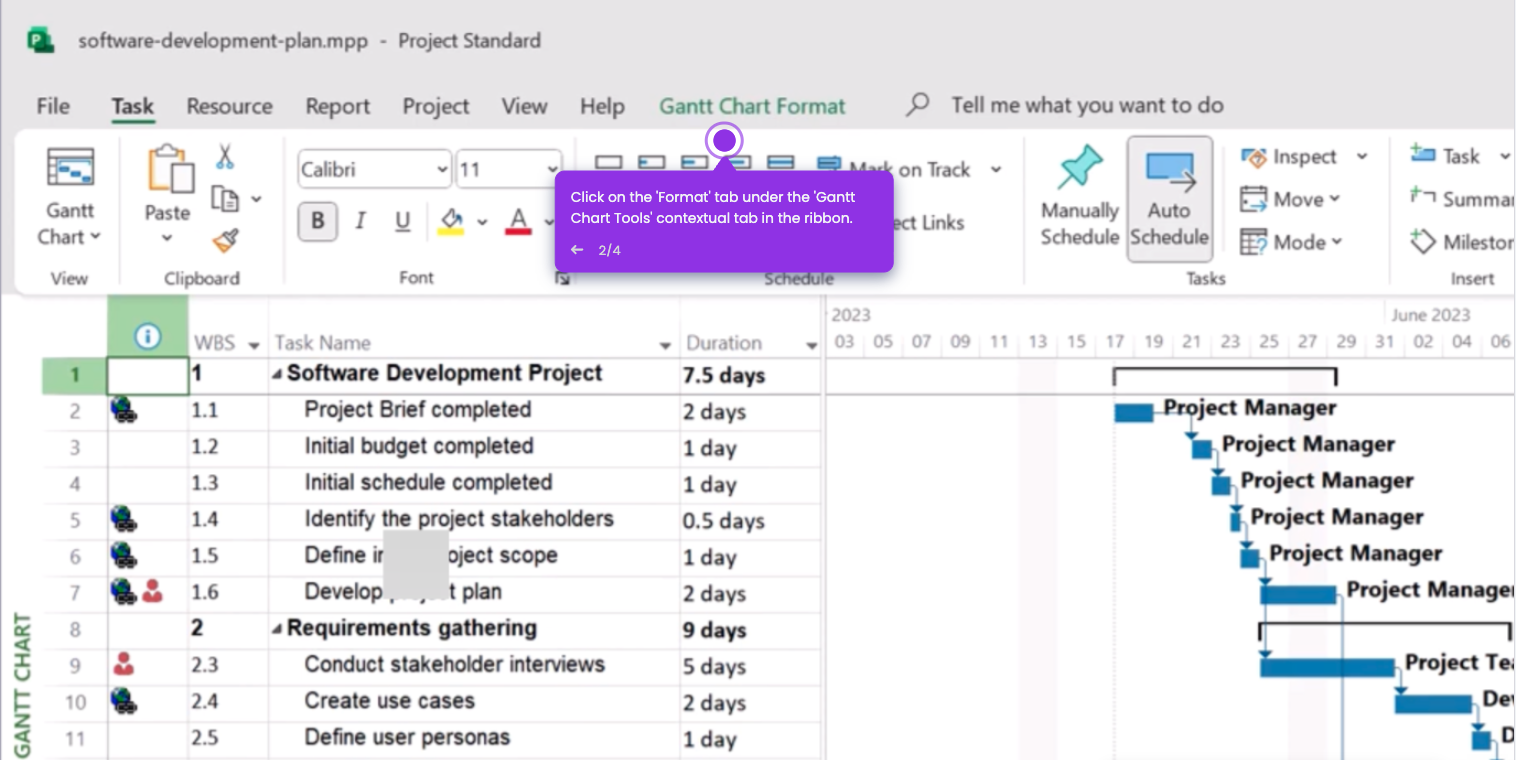
Task: Cut selection with the scissors icon
Action: pyautogui.click(x=225, y=157)
